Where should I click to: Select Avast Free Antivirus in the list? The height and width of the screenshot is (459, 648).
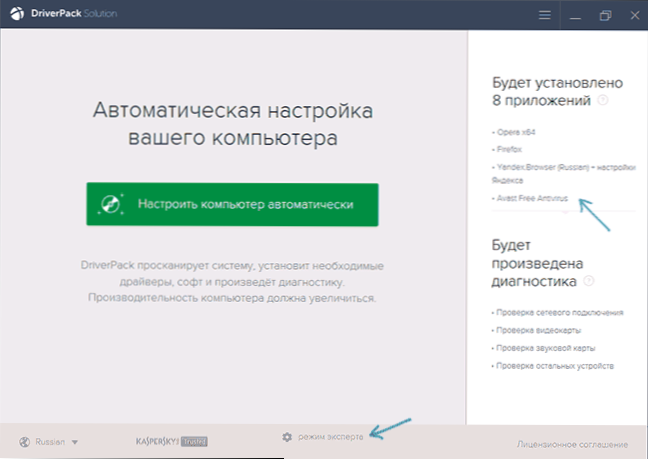click(530, 198)
